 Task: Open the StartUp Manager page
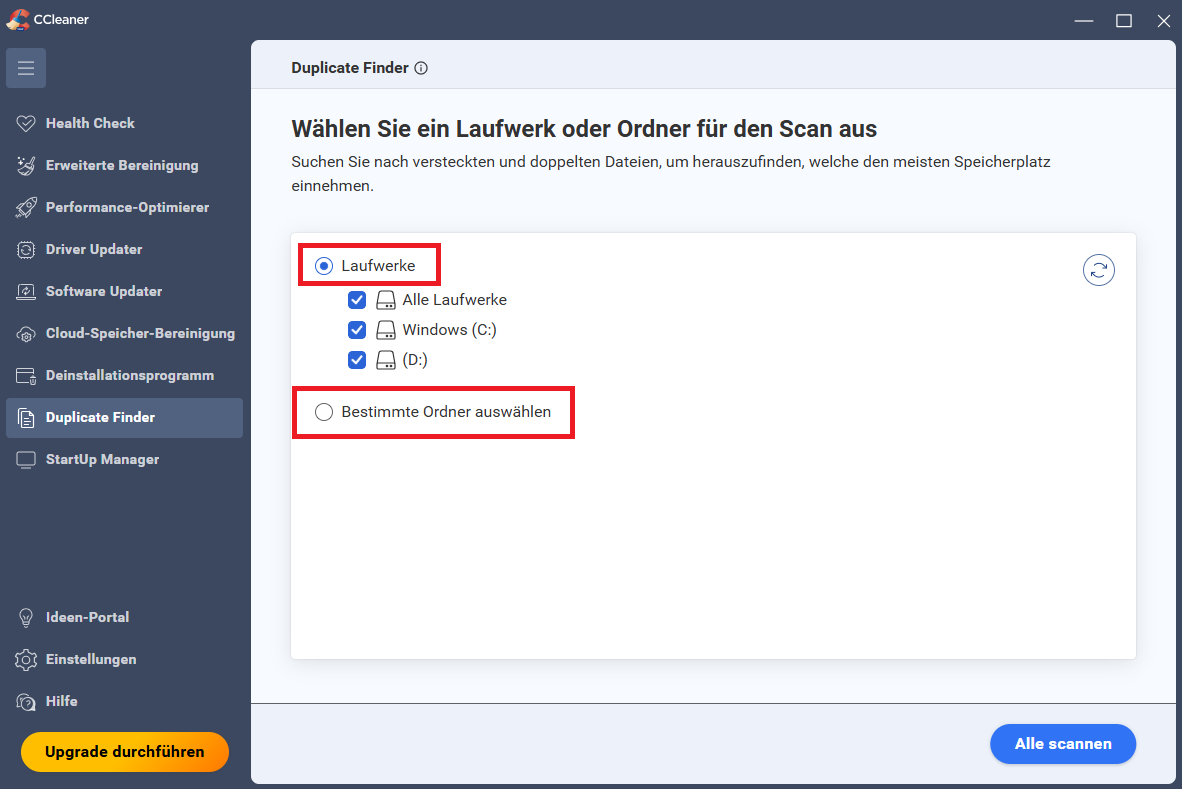(x=102, y=459)
